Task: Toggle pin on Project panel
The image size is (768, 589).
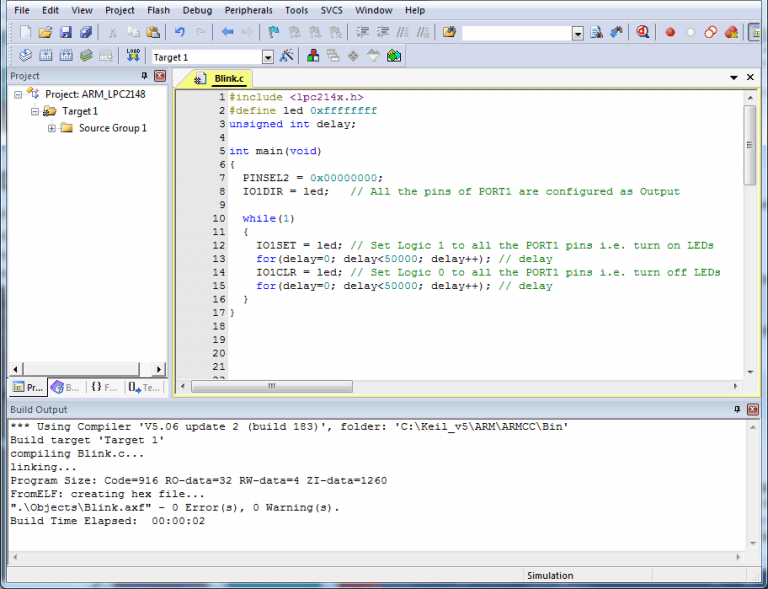Action: click(144, 76)
